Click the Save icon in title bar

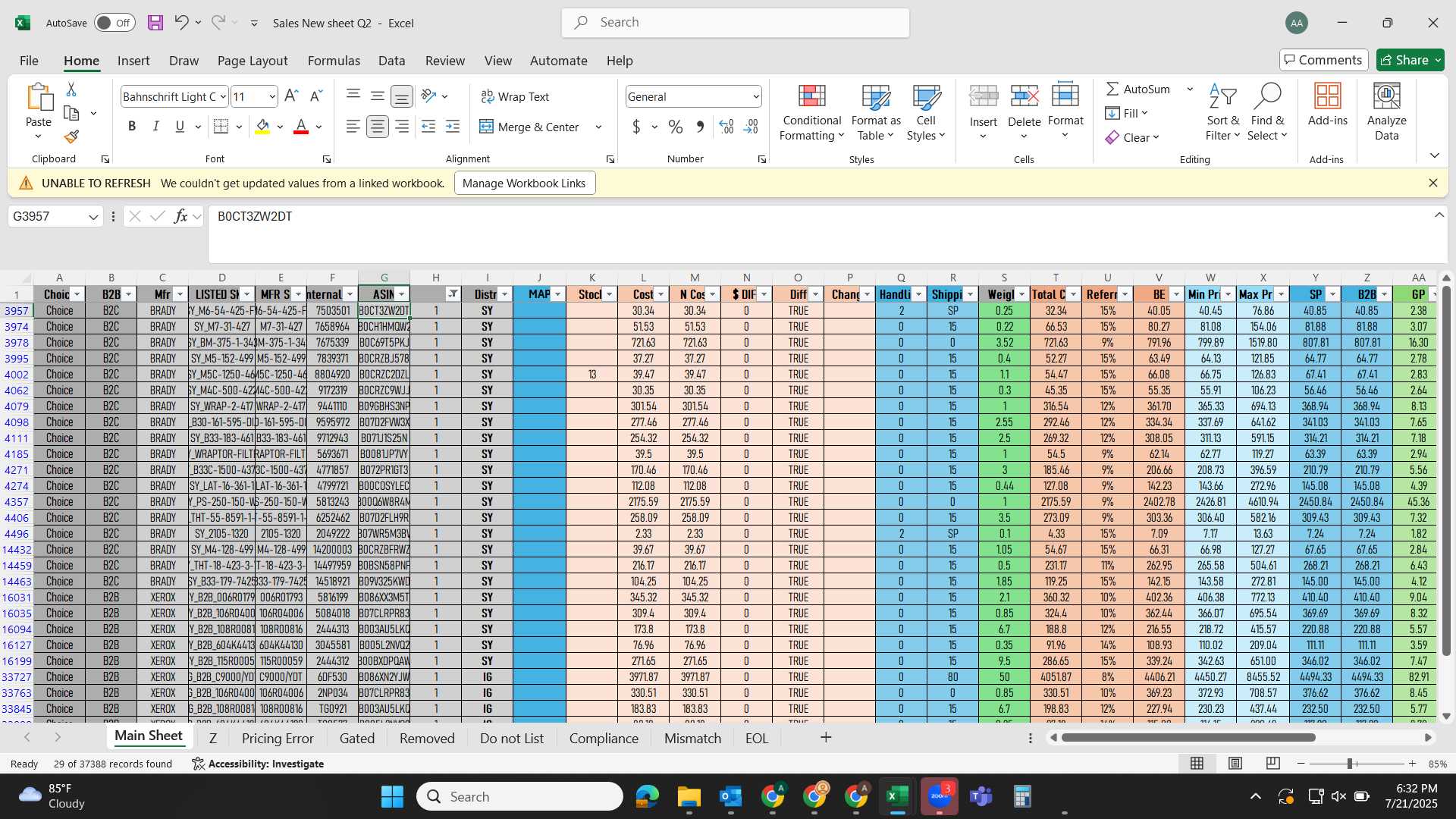click(x=155, y=23)
